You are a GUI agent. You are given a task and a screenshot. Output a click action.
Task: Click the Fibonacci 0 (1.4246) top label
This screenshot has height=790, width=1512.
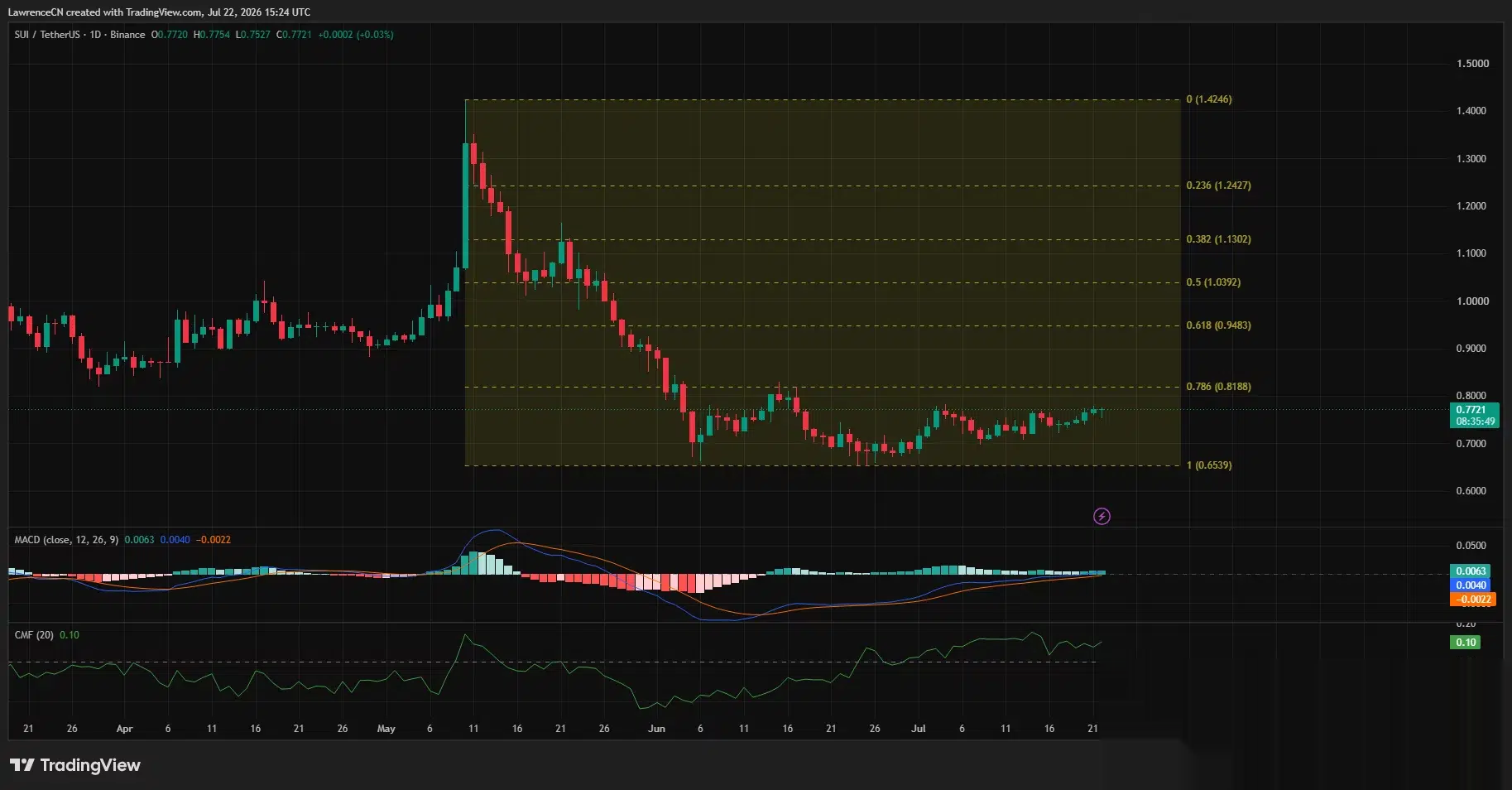(x=1209, y=99)
